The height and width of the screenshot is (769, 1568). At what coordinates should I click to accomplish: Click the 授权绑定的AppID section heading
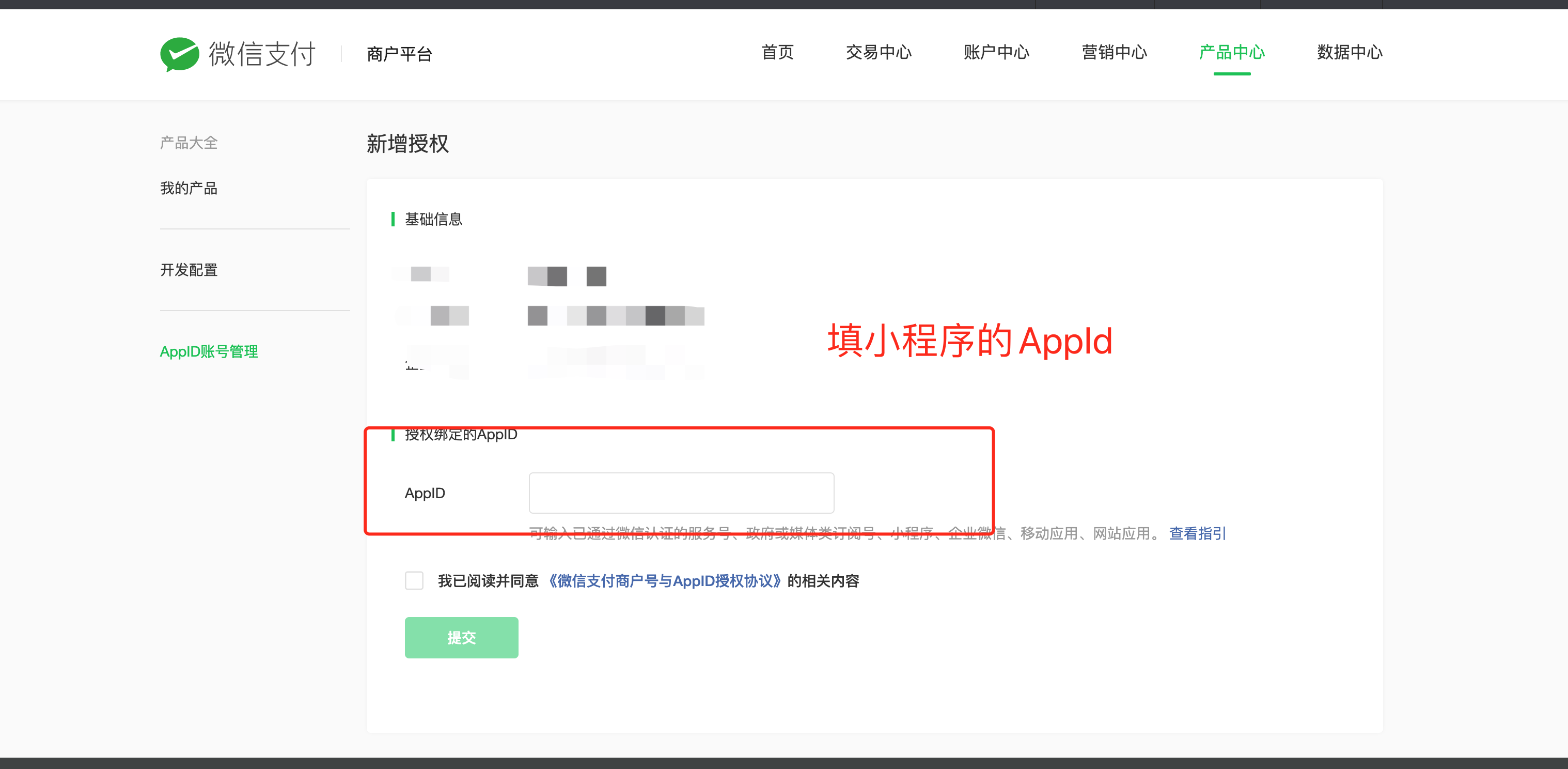pyautogui.click(x=461, y=435)
